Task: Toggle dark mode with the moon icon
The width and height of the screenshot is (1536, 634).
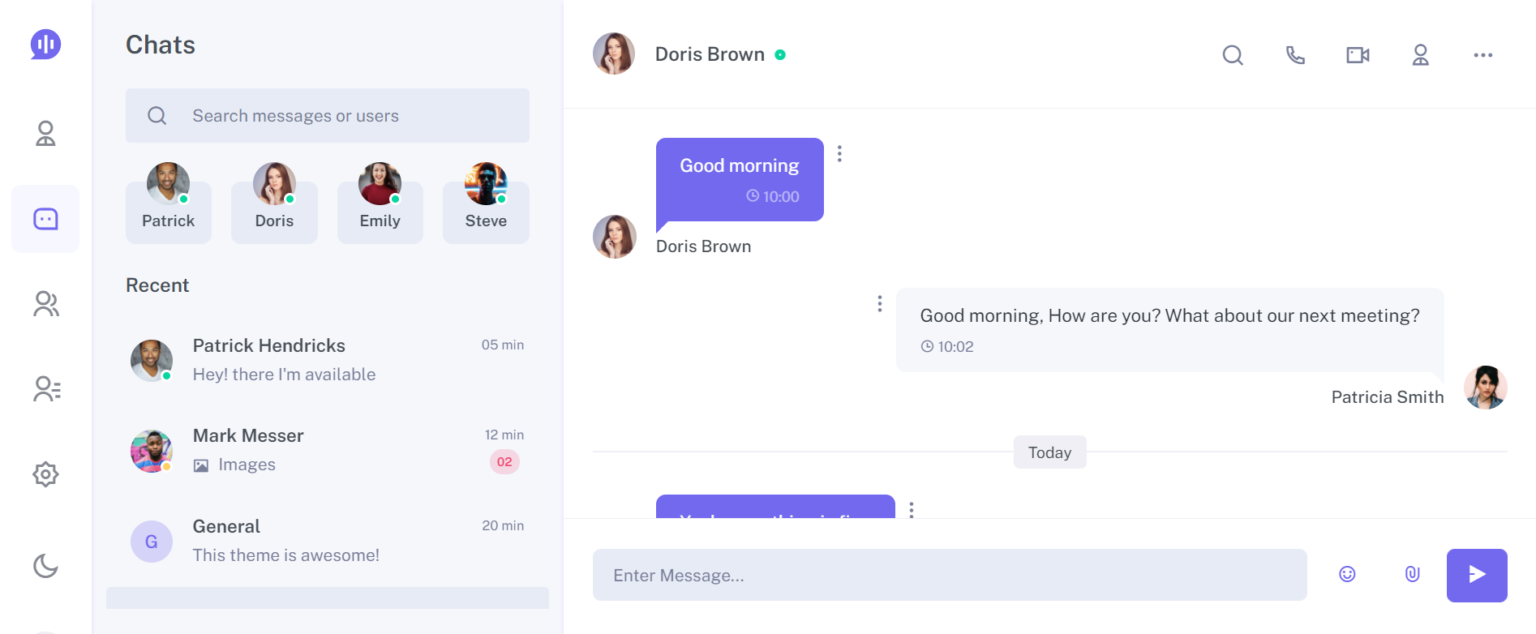Action: (x=45, y=566)
